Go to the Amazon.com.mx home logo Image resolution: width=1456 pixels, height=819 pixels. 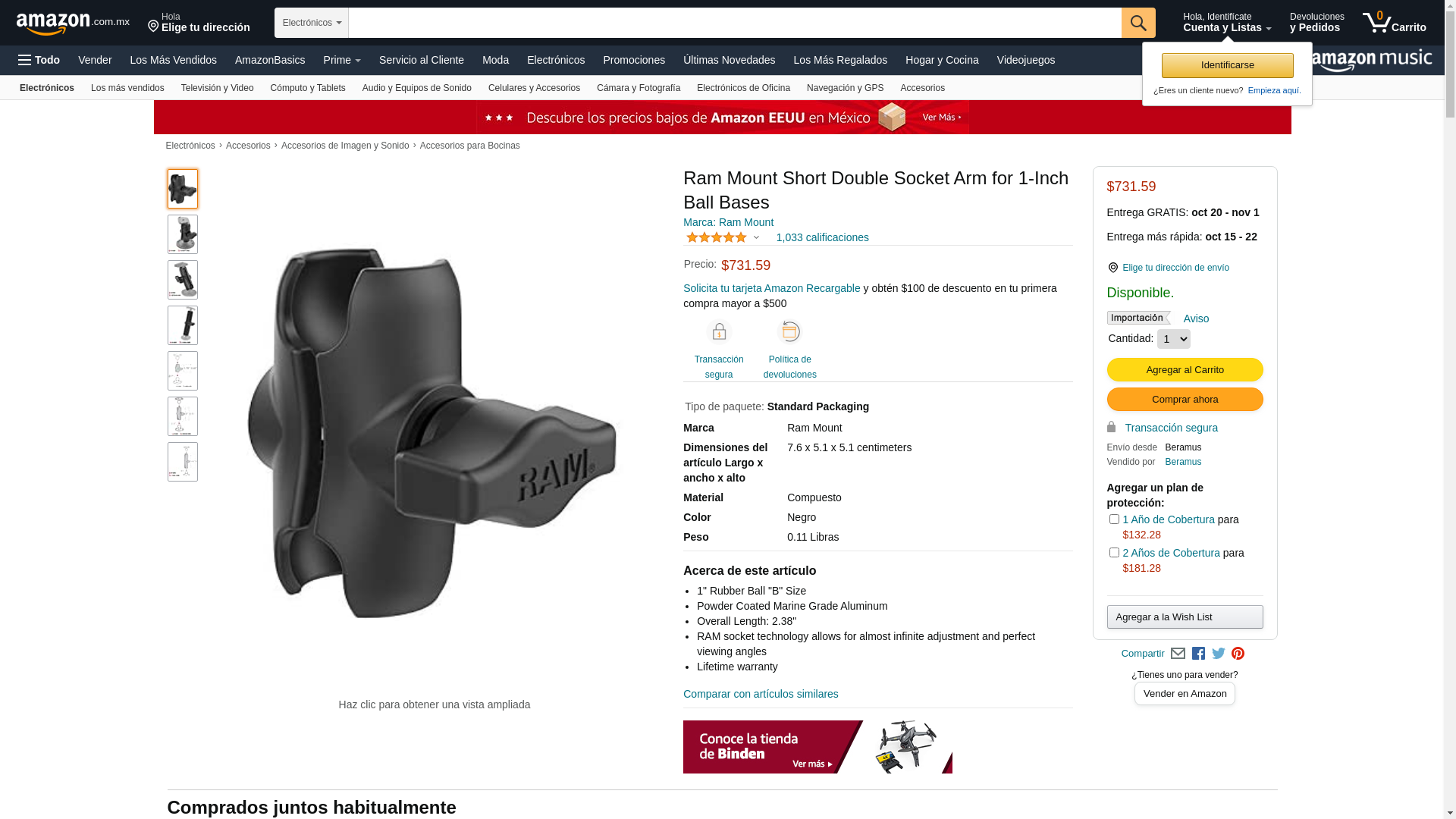click(x=73, y=24)
